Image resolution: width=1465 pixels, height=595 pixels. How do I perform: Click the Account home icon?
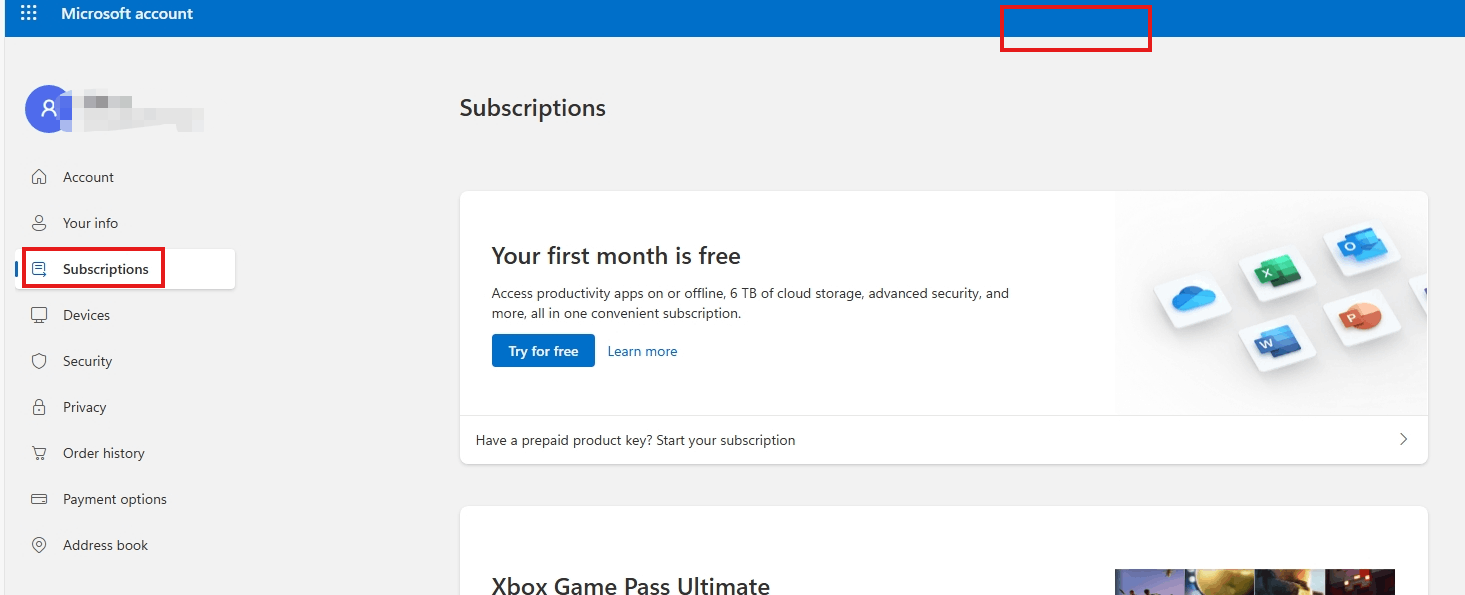pos(39,177)
